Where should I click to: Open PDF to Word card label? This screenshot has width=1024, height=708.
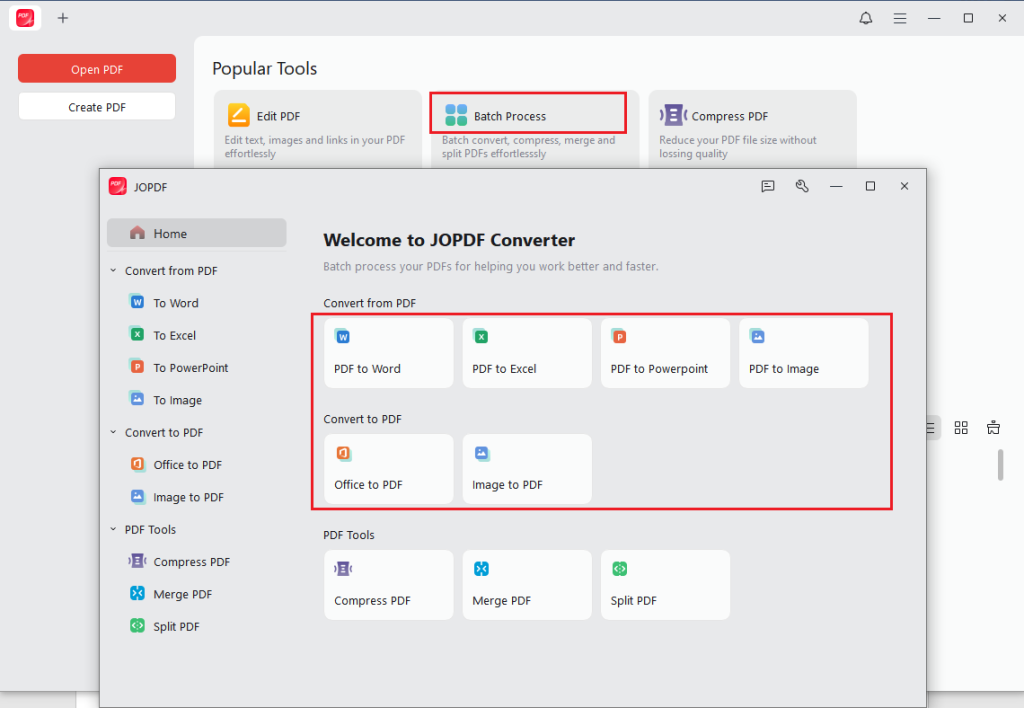(x=367, y=369)
